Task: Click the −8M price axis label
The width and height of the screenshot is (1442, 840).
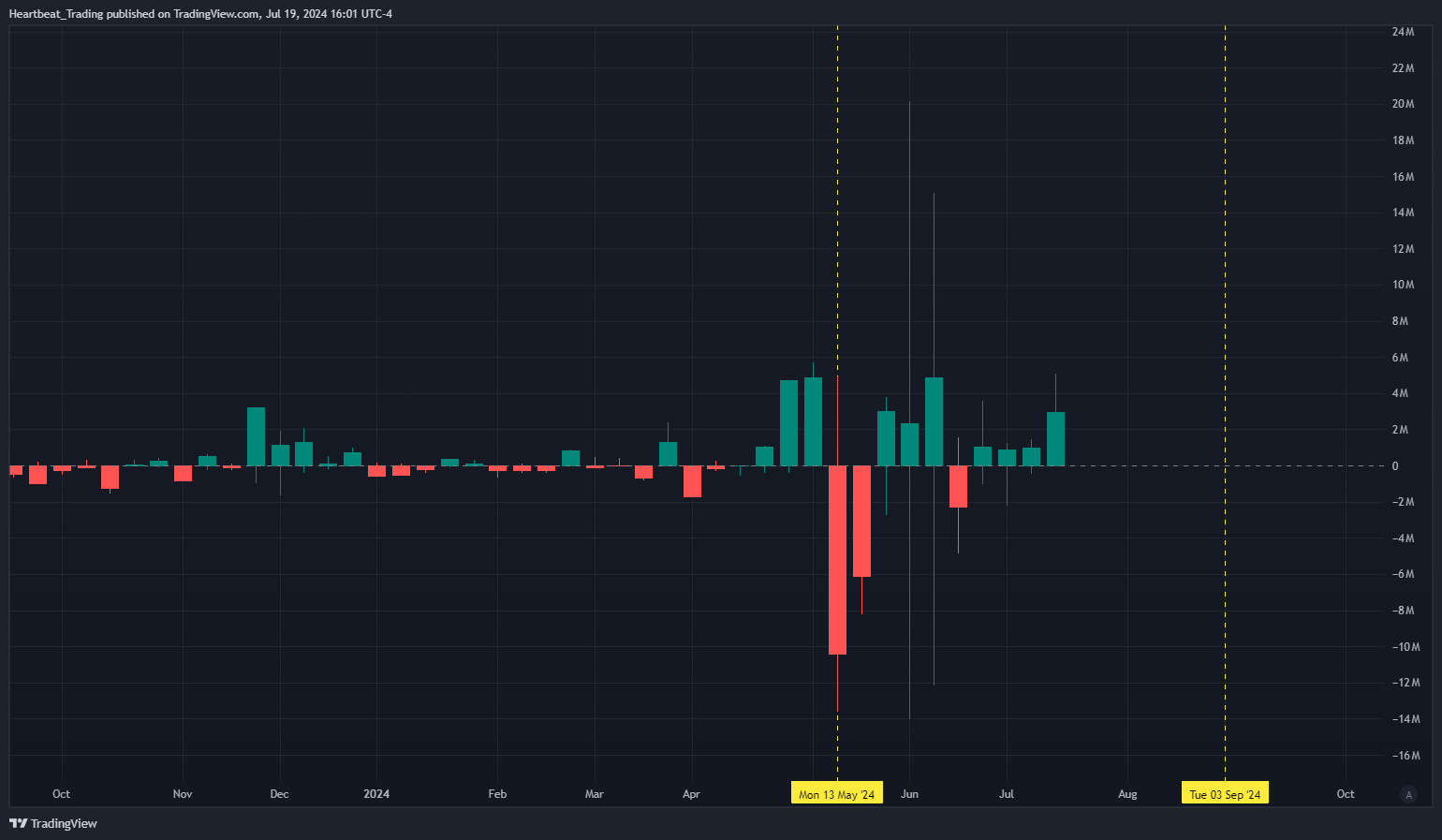Action: tap(1403, 611)
